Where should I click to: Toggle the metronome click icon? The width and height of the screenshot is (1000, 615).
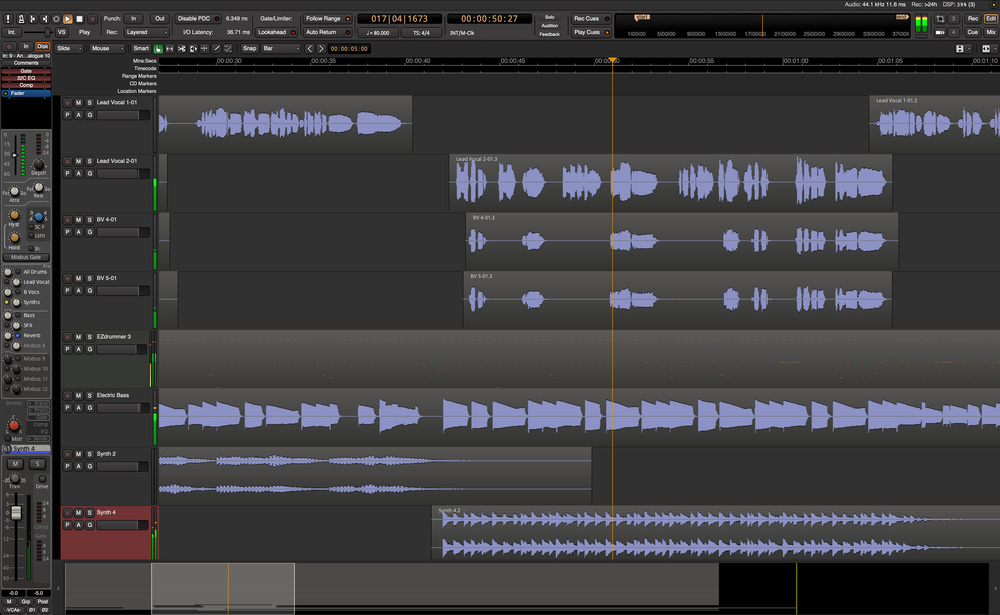click(22, 19)
